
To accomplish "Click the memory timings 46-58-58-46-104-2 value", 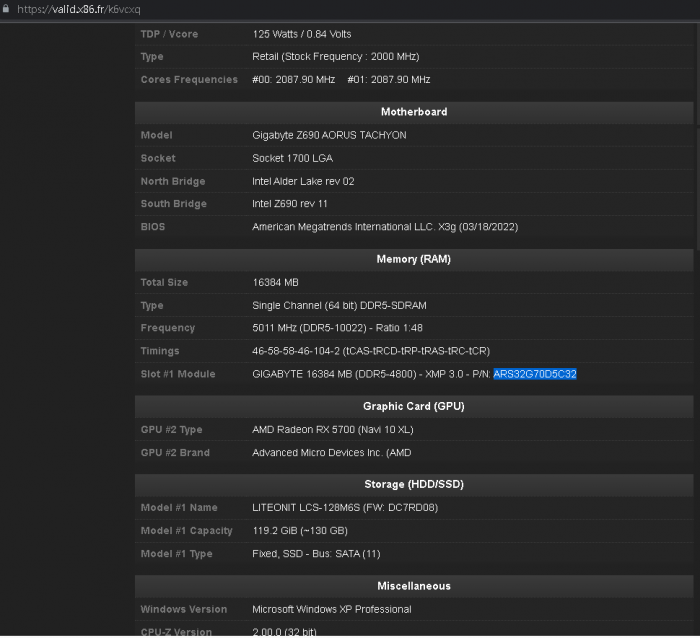I will pos(371,351).
